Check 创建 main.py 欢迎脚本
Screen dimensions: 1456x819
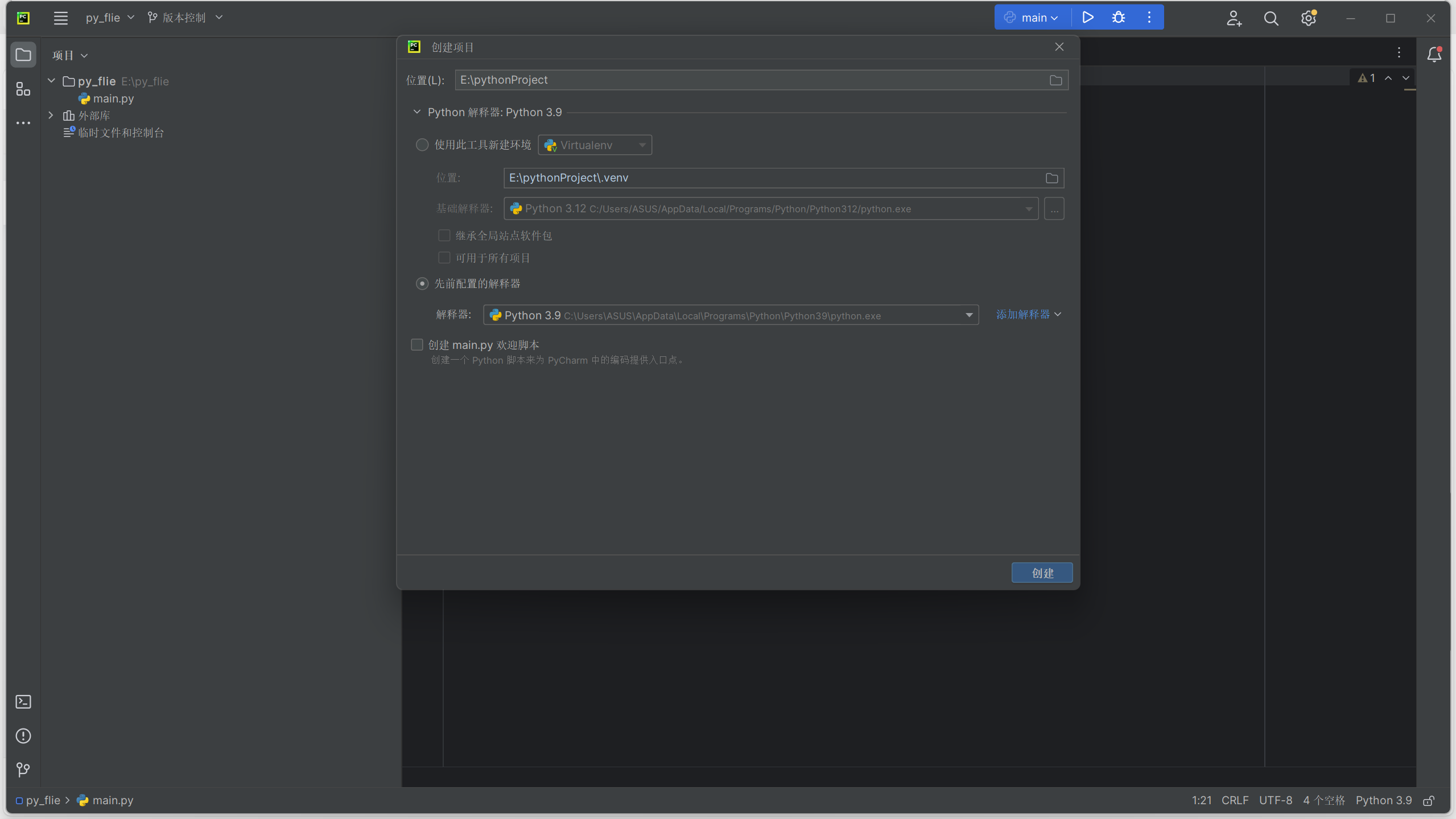coord(416,344)
